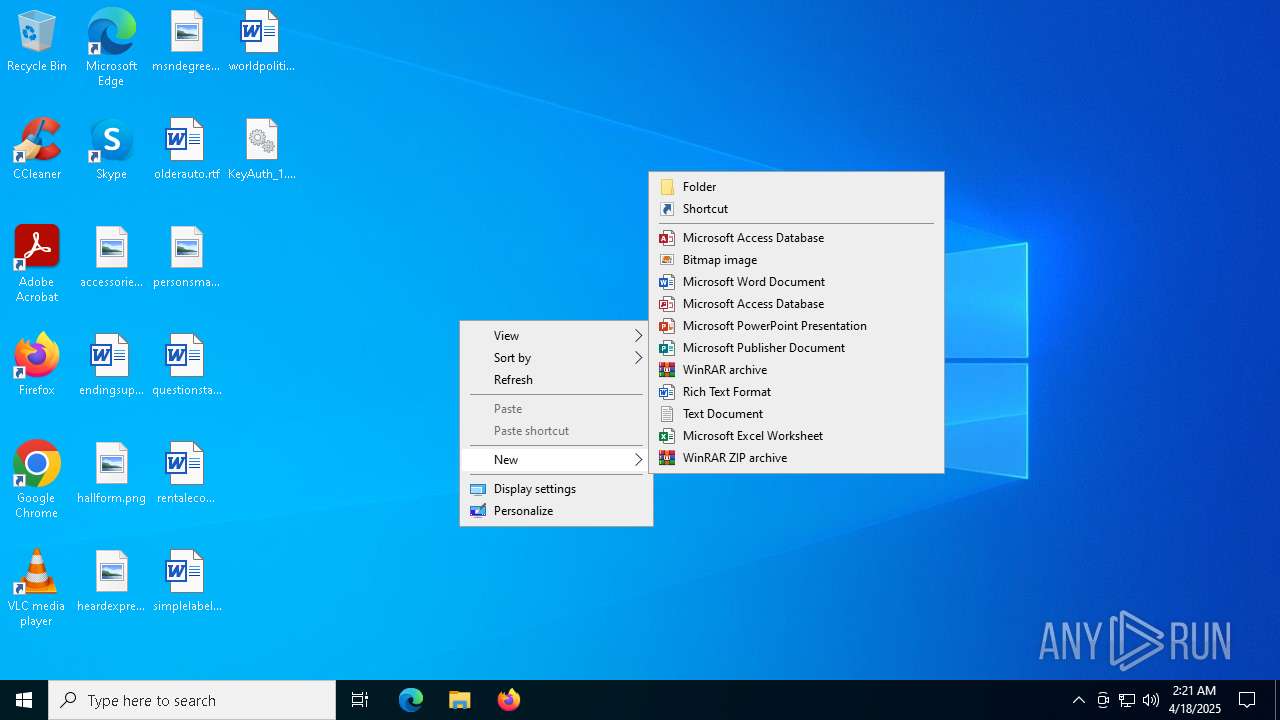Expand the View submenu
The image size is (1280, 720).
pyautogui.click(x=556, y=336)
